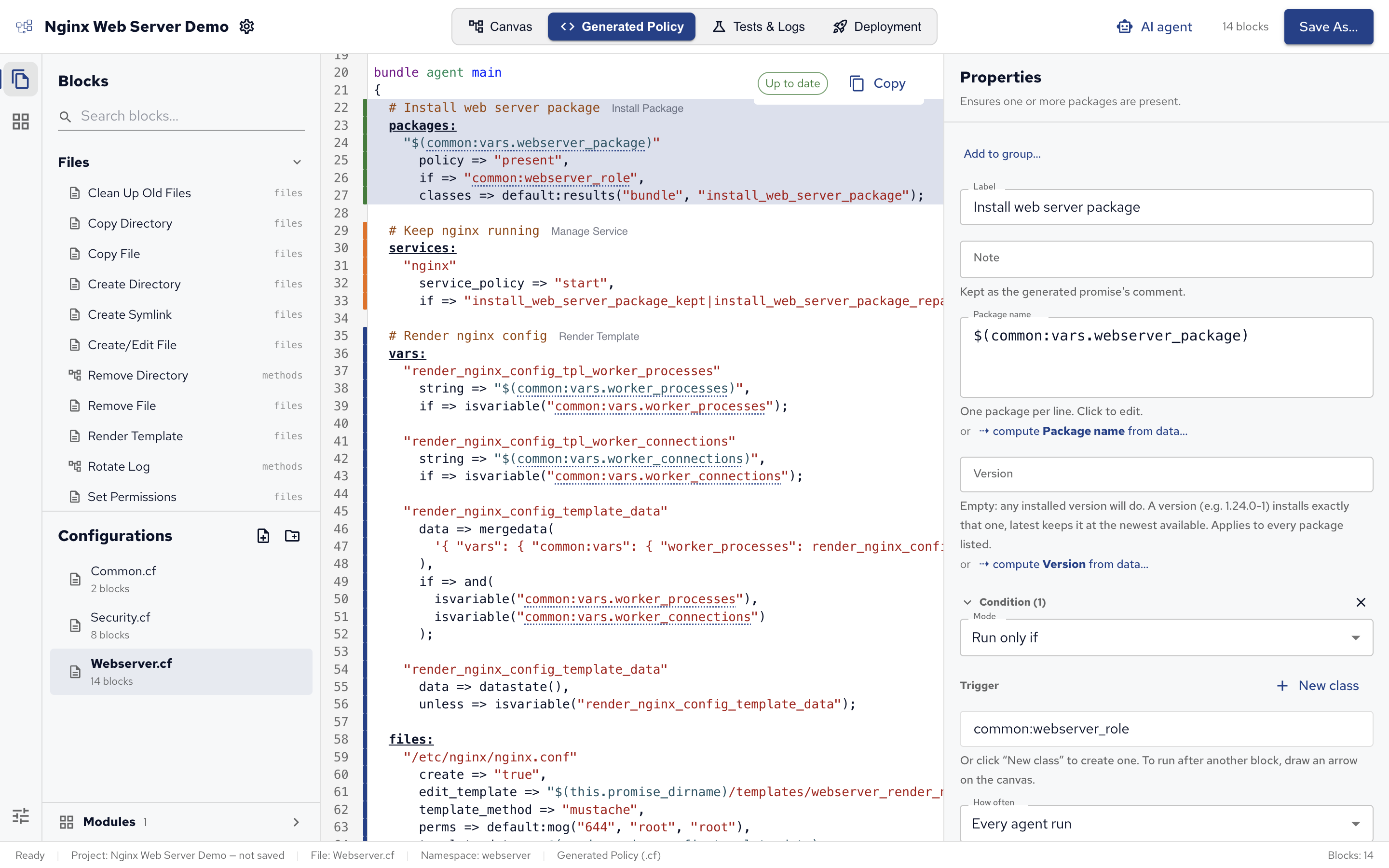Remove the Condition with X
This screenshot has height=868, width=1389.
(x=1360, y=602)
